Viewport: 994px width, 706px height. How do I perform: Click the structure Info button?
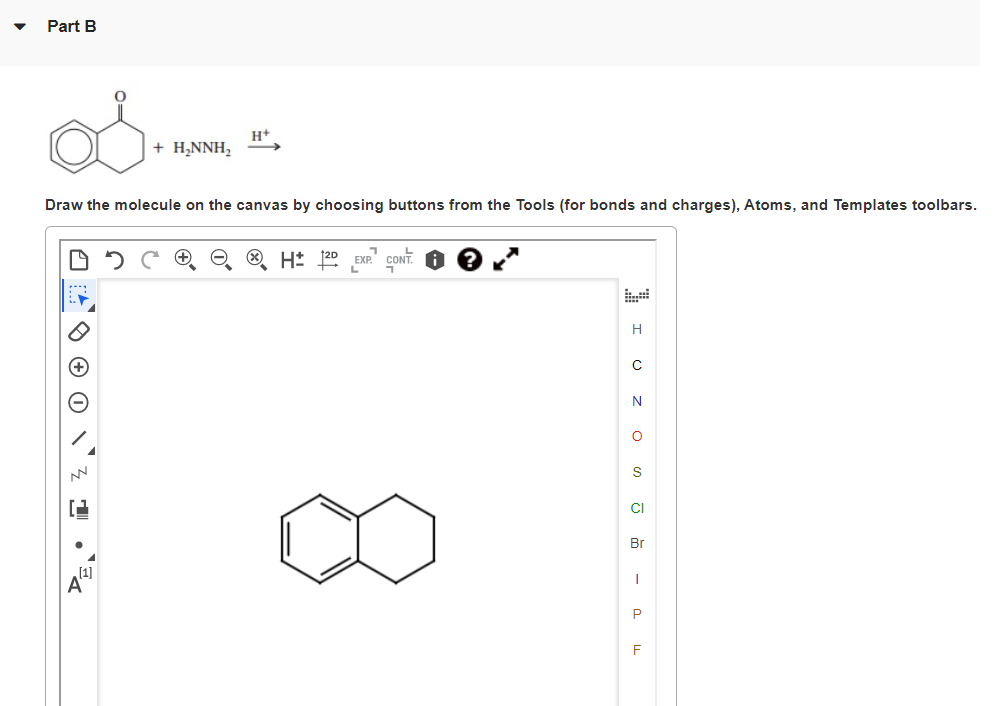pyautogui.click(x=434, y=259)
